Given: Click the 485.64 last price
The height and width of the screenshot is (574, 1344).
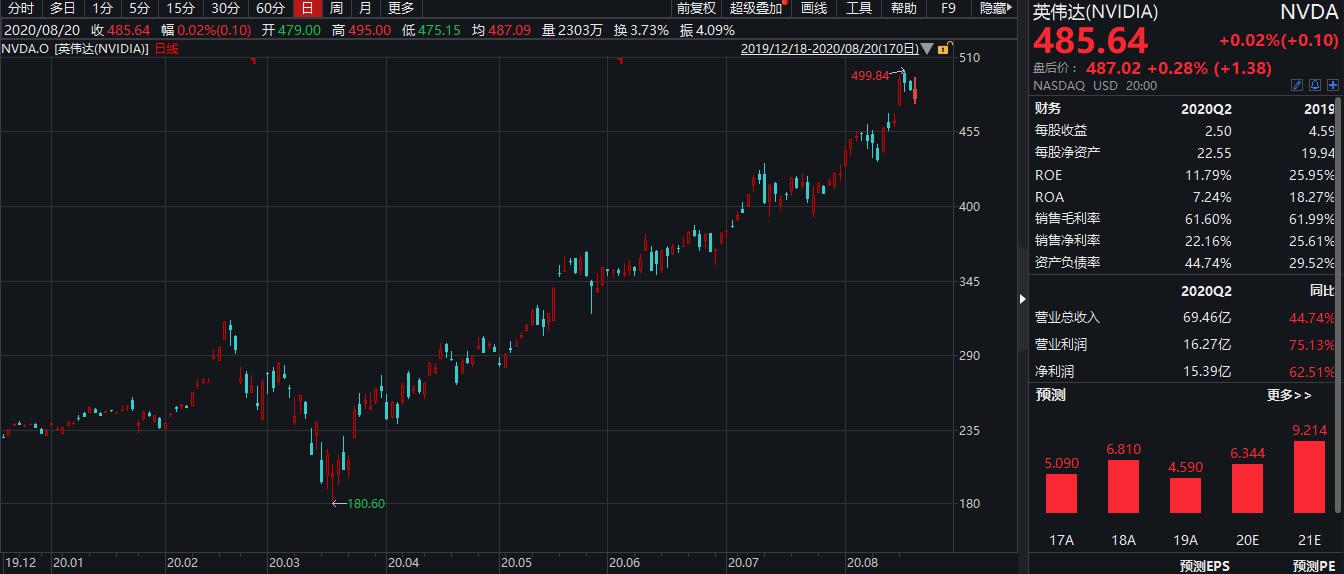Looking at the screenshot, I should (1091, 42).
